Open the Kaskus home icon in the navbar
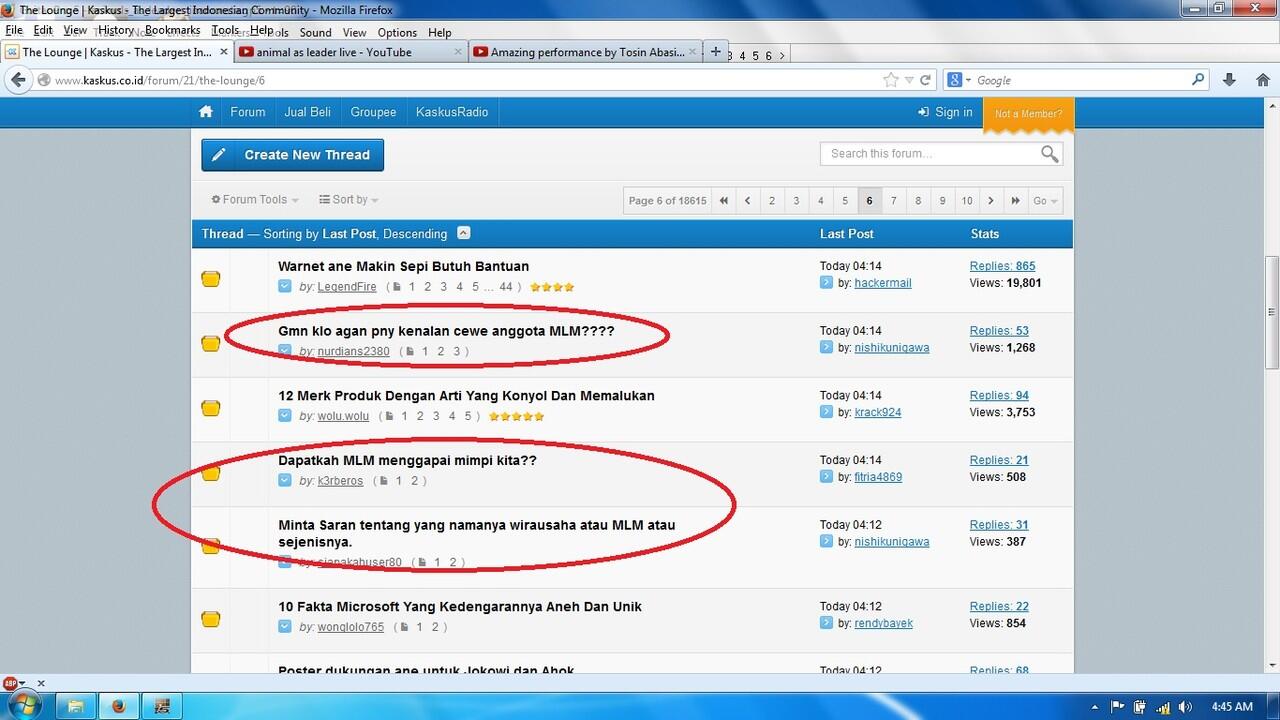Screen dimensions: 1280x720 coord(206,112)
